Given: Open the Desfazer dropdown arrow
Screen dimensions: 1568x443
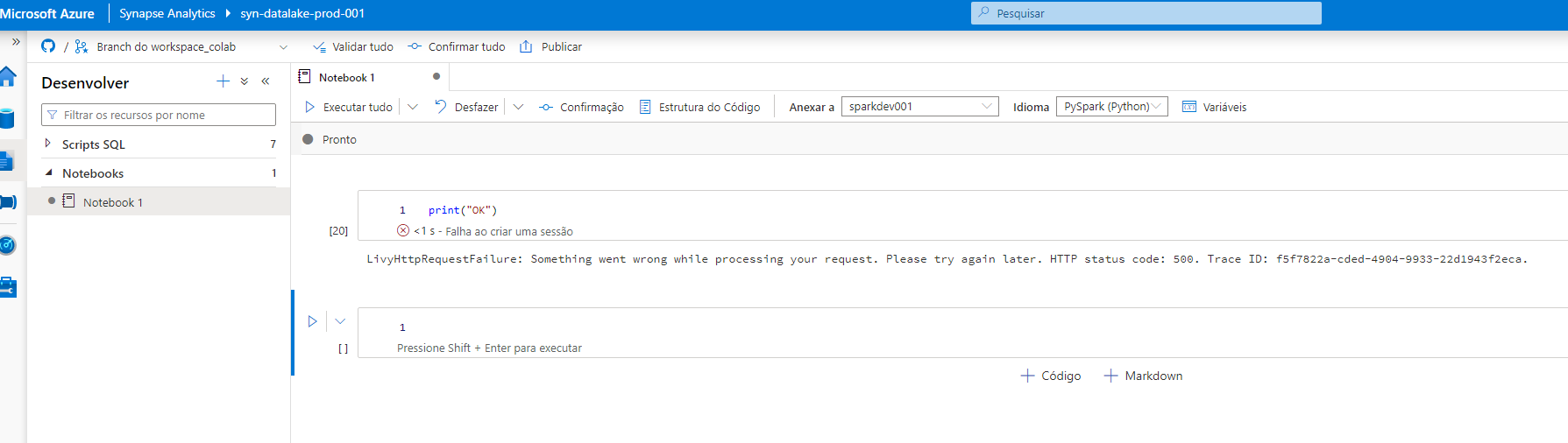Looking at the screenshot, I should click(518, 107).
